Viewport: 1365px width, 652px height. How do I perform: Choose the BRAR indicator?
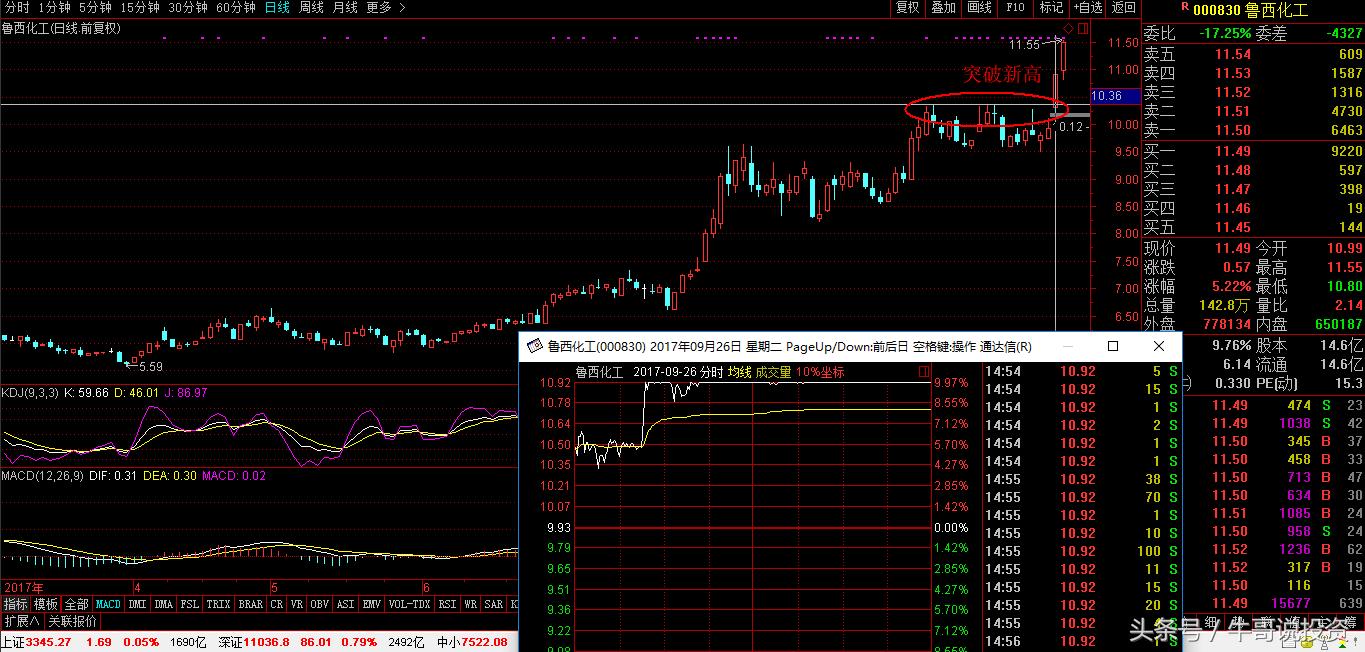click(251, 604)
